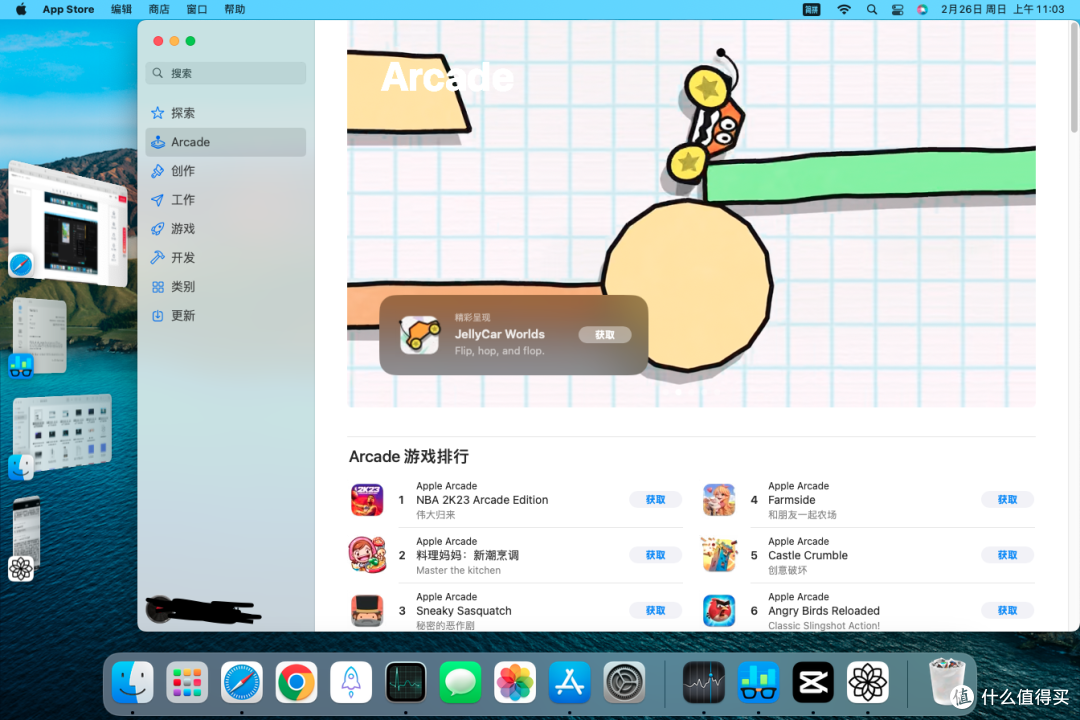
Task: Open Launchpad from the Dock
Action: click(187, 682)
